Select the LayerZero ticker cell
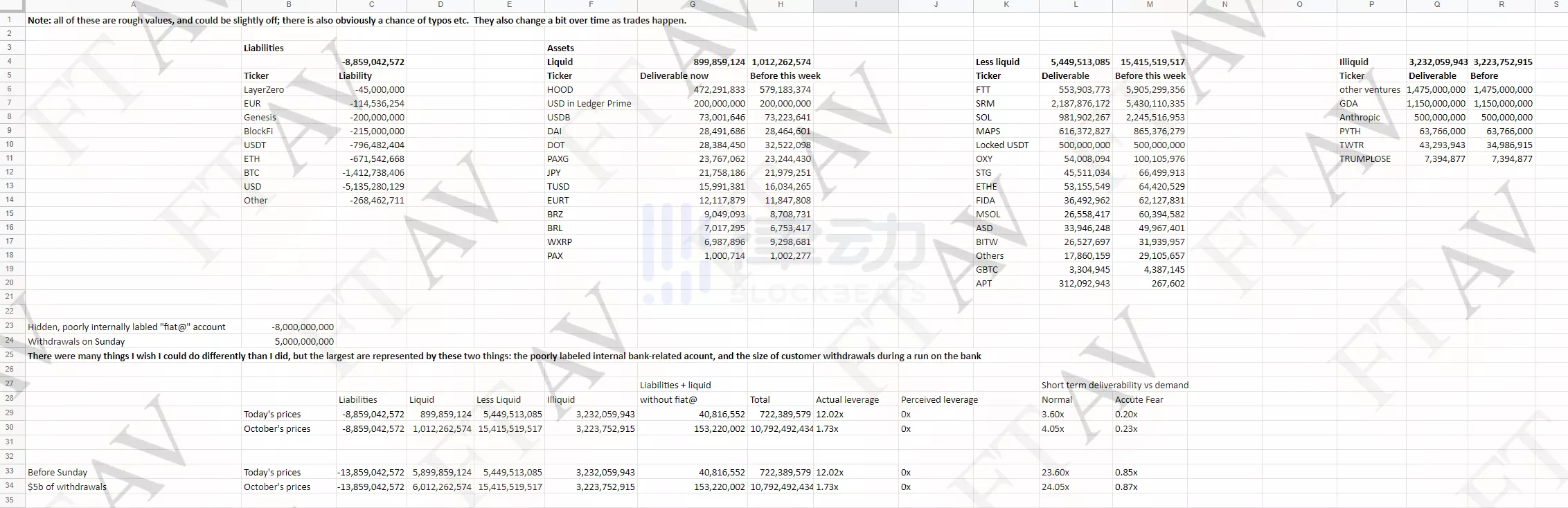 pos(264,89)
